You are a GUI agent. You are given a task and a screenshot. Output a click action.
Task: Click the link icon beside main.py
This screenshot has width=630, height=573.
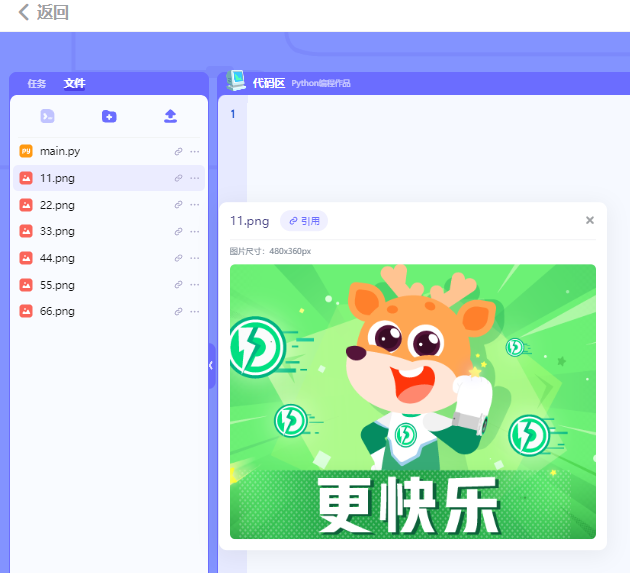[x=178, y=152]
